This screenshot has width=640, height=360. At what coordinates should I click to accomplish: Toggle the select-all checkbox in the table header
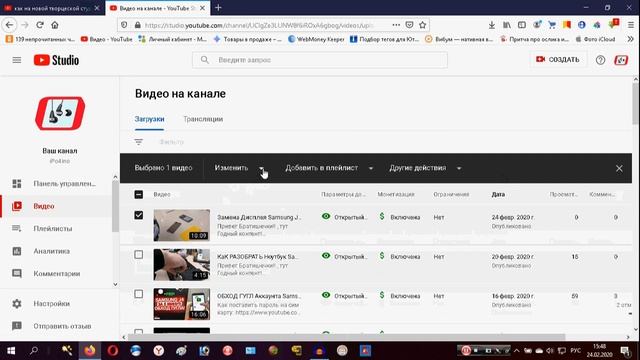click(139, 194)
